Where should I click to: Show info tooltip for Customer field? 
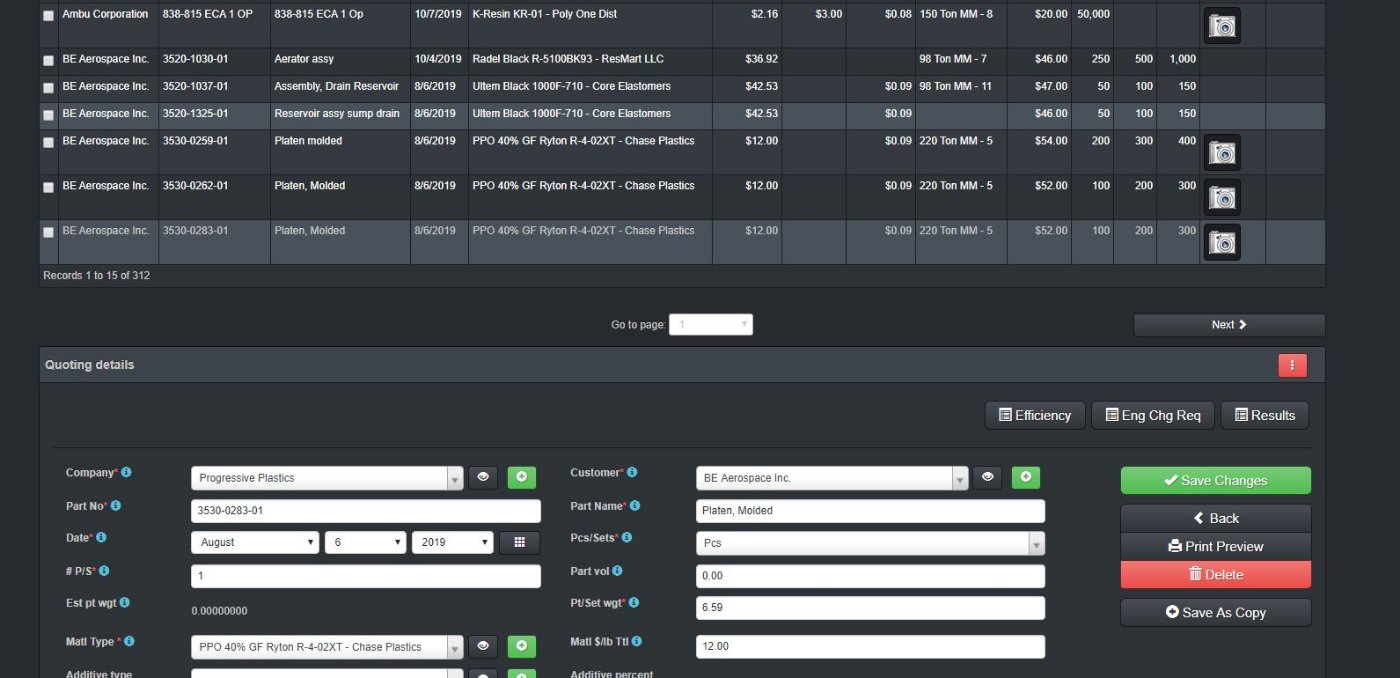coord(632,472)
